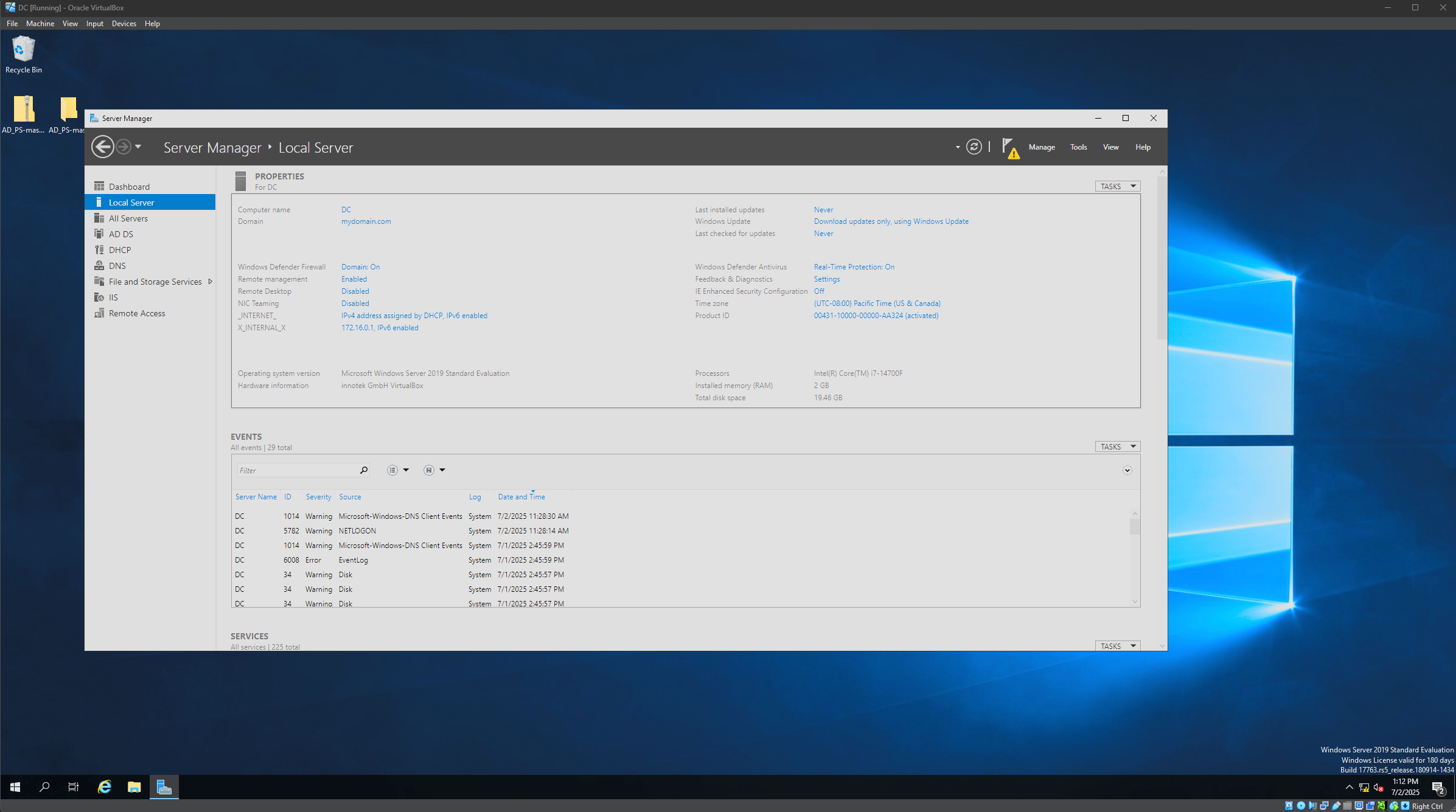
Task: Open the events saved queries icon
Action: [429, 470]
